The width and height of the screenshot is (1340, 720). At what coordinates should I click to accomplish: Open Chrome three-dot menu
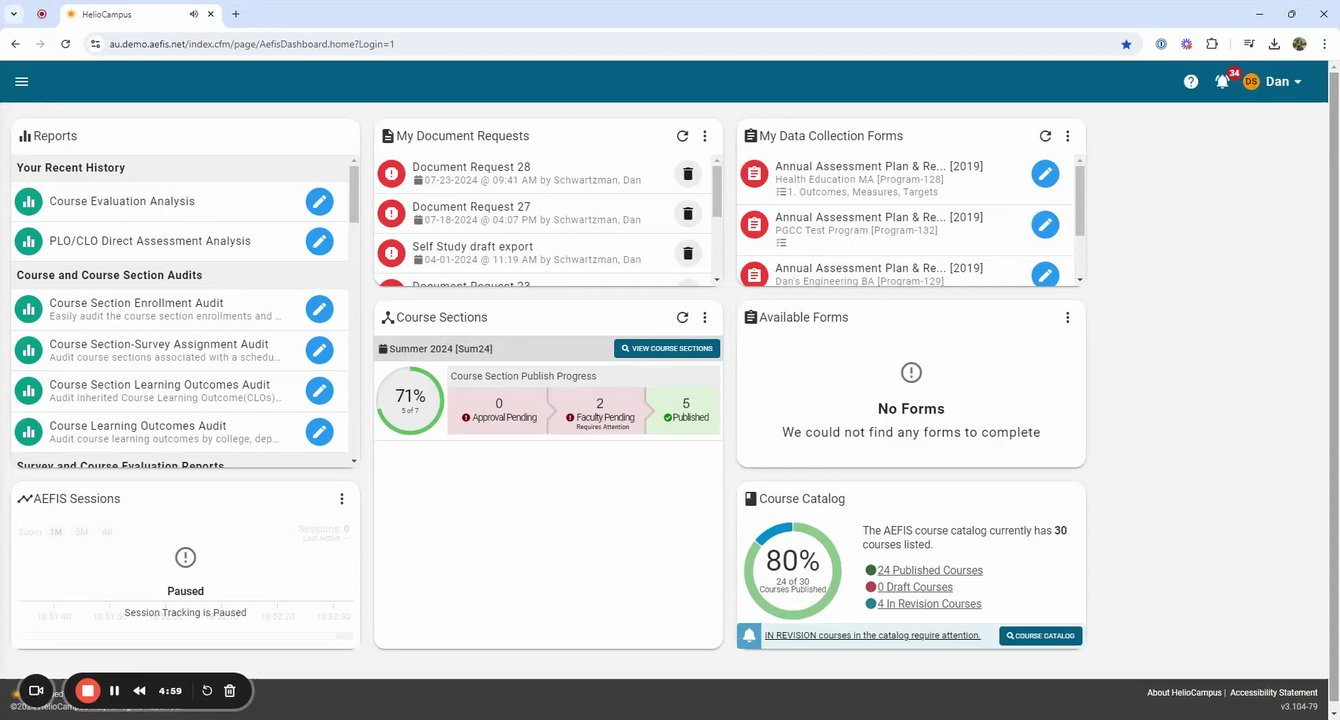click(1326, 44)
